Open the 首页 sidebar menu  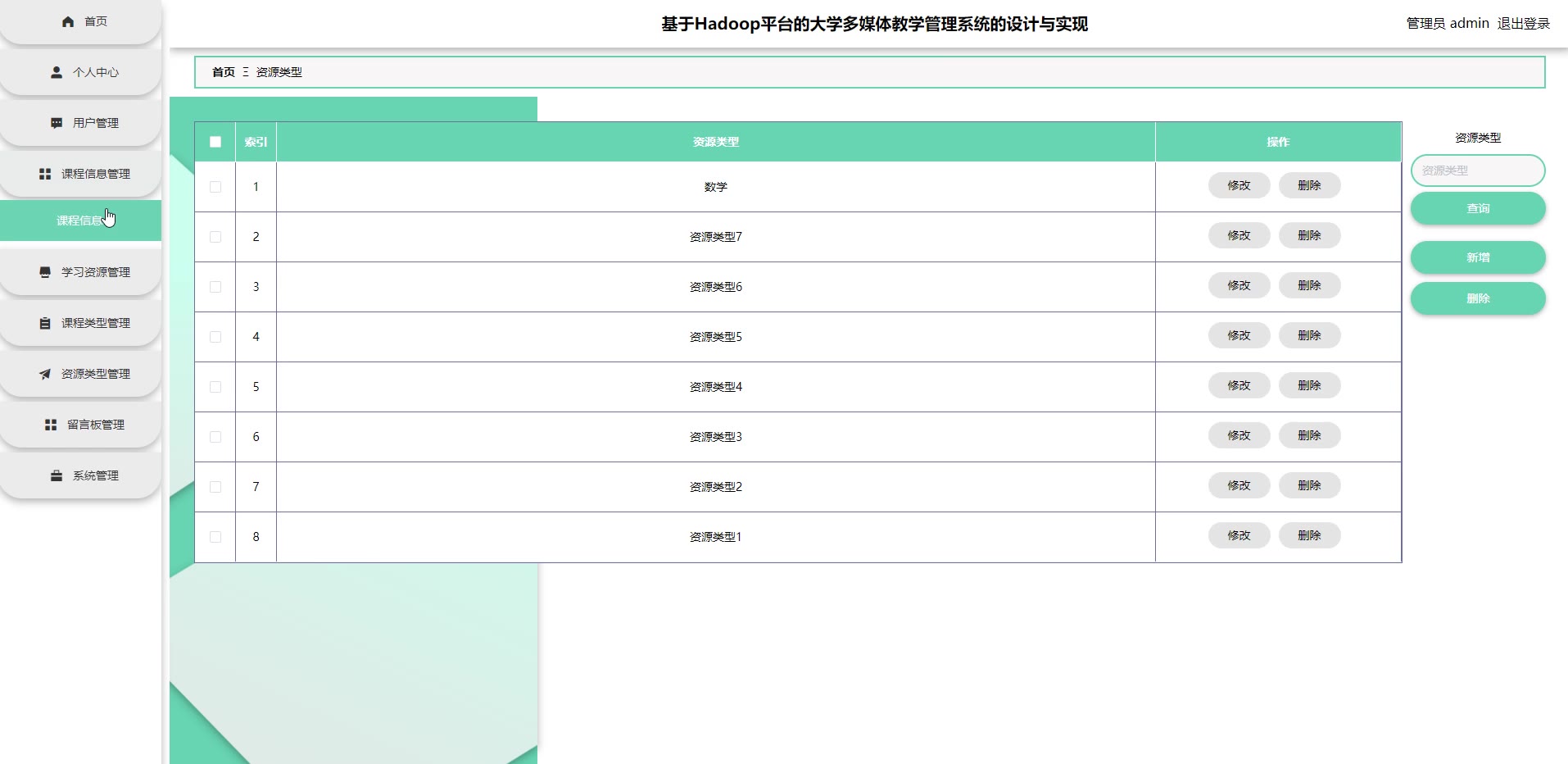(80, 21)
